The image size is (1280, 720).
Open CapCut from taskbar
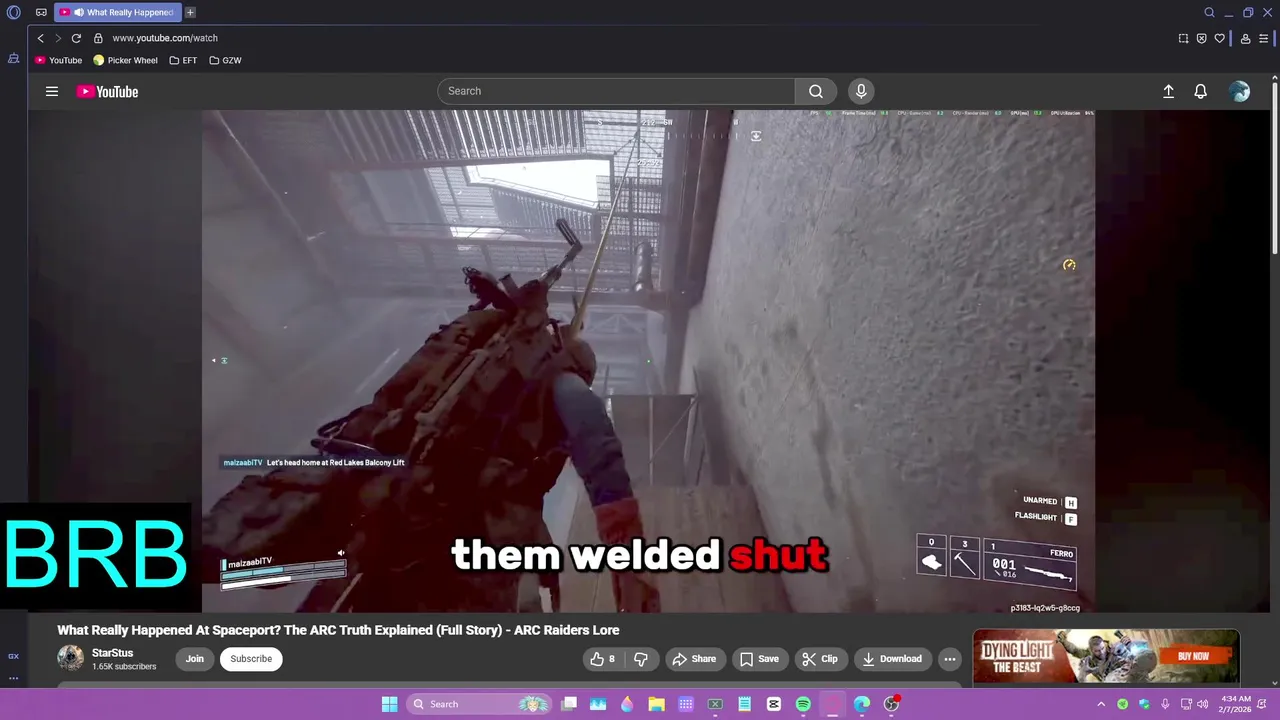click(774, 704)
